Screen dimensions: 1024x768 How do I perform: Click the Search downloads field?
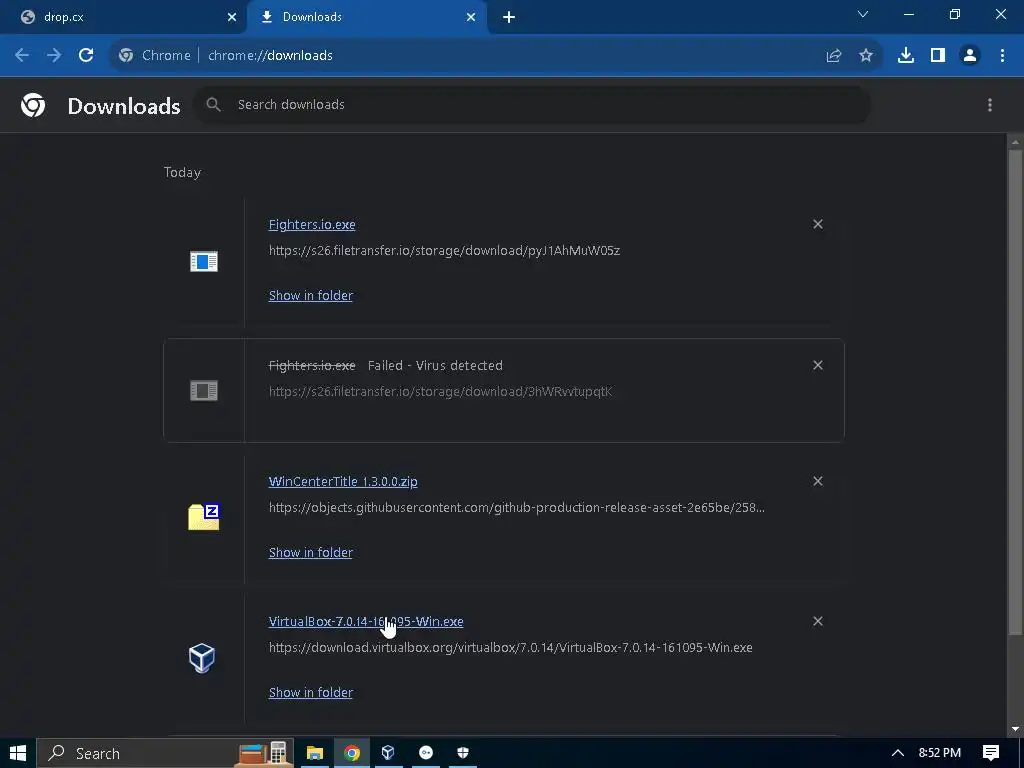(x=532, y=104)
